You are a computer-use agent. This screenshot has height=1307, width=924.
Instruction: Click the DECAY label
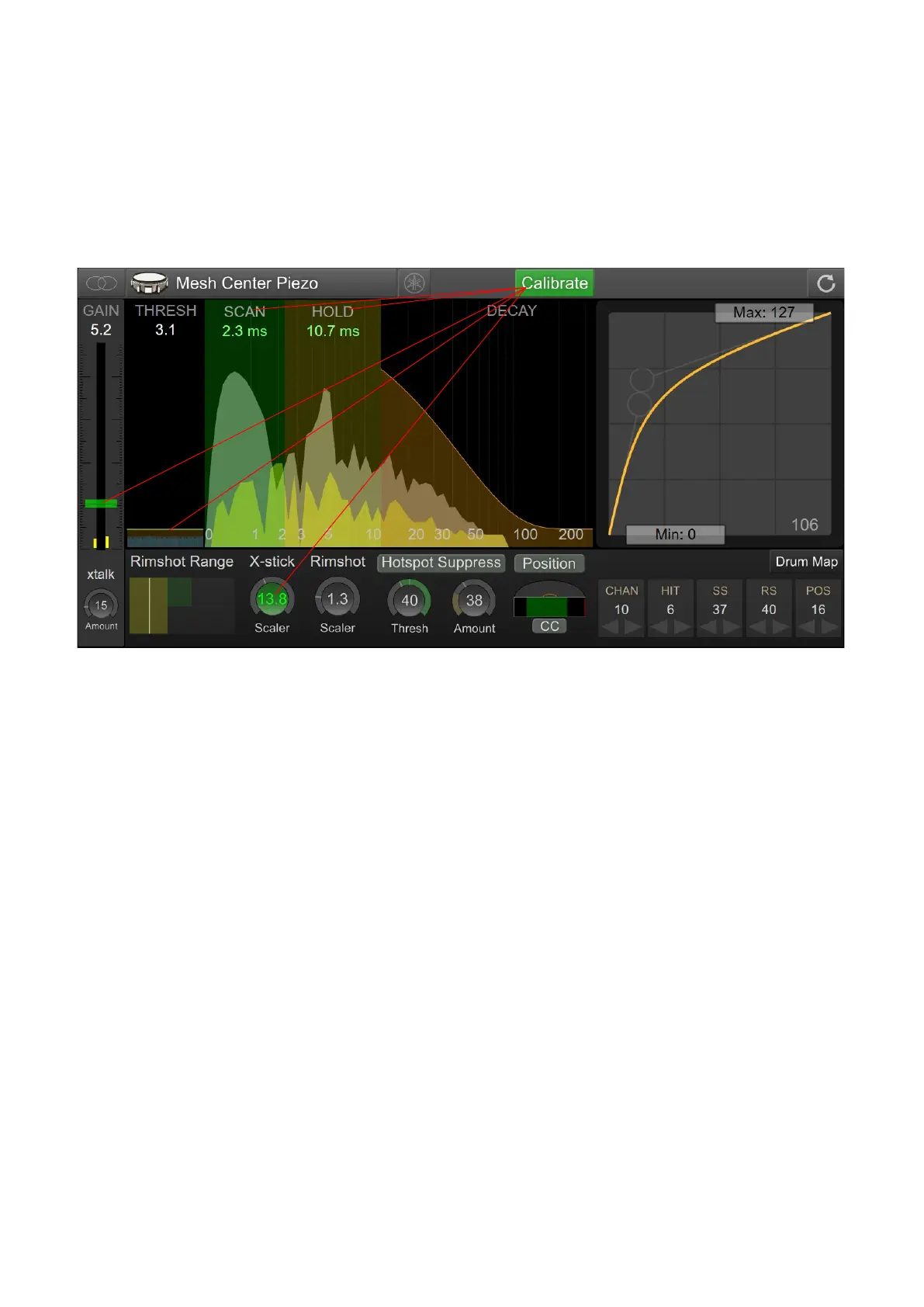pos(511,310)
